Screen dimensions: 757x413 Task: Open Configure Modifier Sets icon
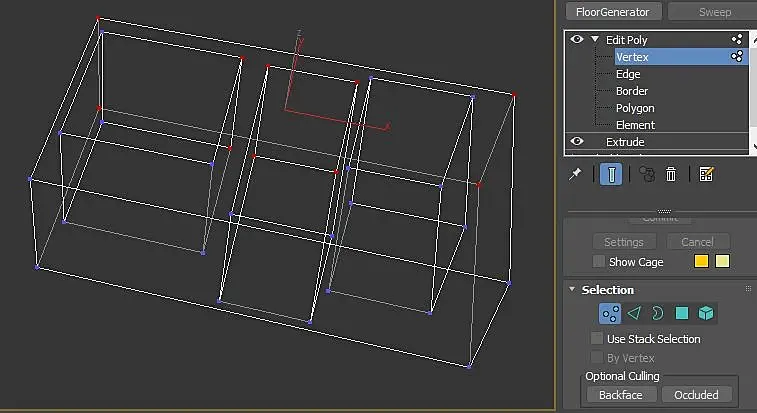[706, 174]
